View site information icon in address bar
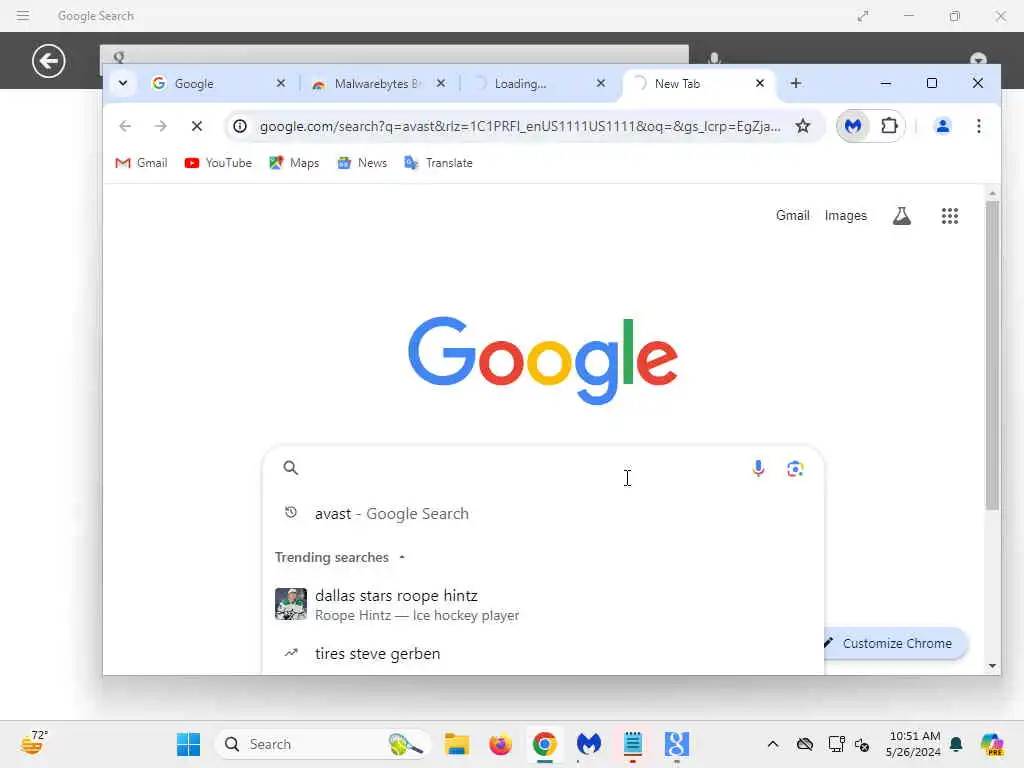 [240, 126]
